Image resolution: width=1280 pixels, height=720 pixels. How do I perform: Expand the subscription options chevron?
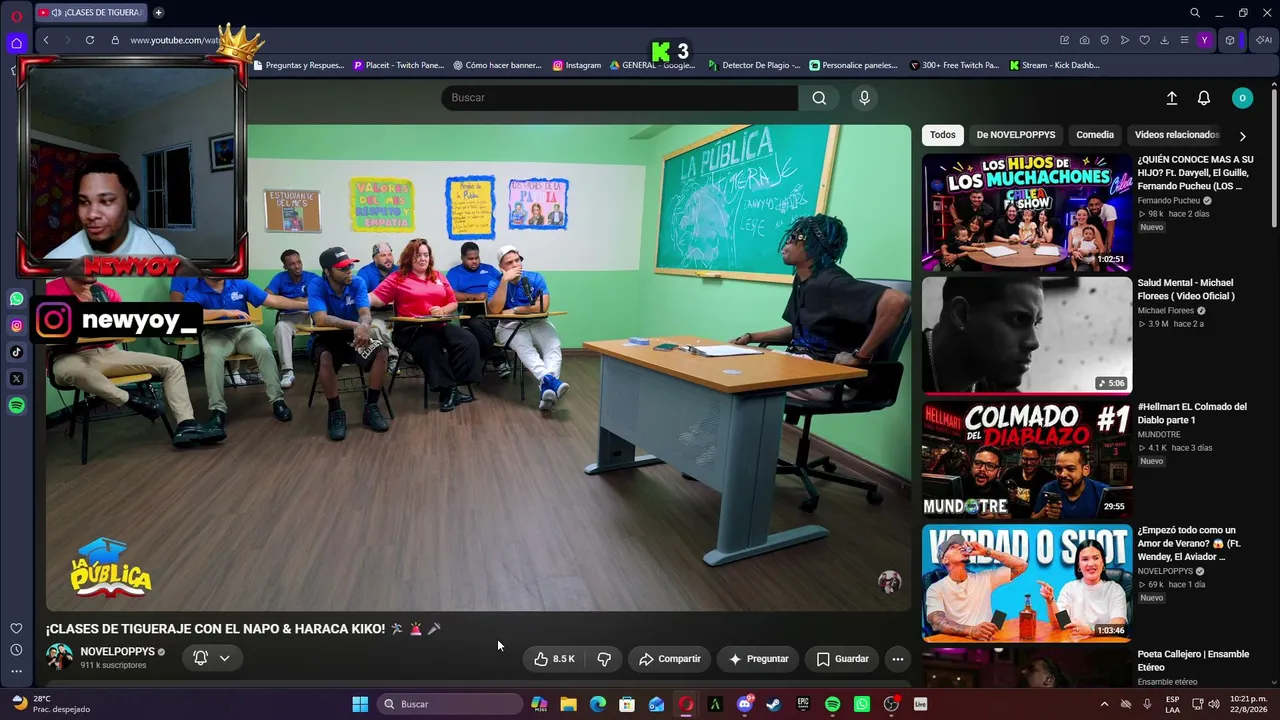pos(225,658)
